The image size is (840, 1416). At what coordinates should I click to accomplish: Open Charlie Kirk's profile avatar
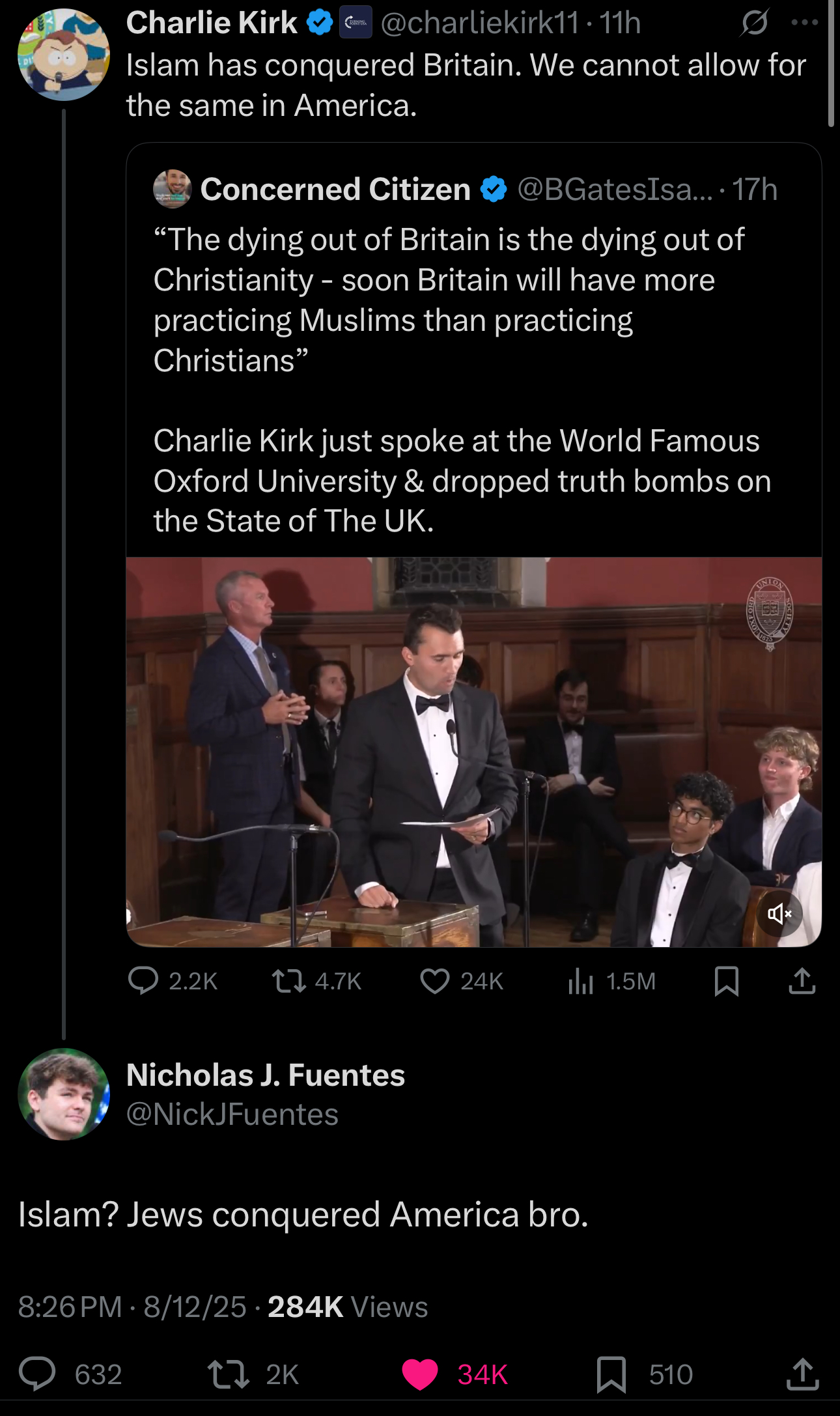(x=63, y=55)
